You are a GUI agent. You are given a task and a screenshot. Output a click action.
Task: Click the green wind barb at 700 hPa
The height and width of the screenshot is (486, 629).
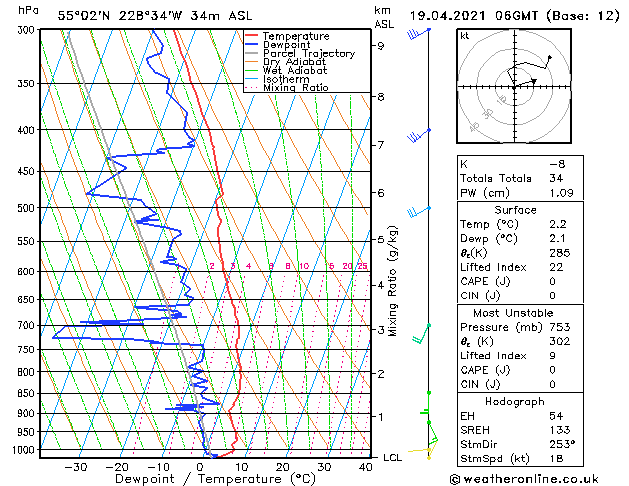421,334
